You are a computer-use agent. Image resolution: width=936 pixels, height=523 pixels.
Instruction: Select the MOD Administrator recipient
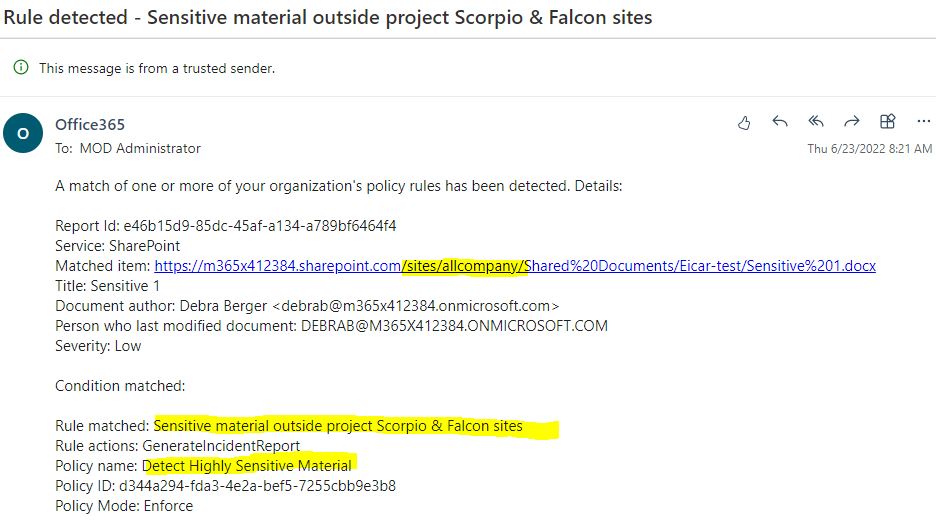tap(139, 148)
